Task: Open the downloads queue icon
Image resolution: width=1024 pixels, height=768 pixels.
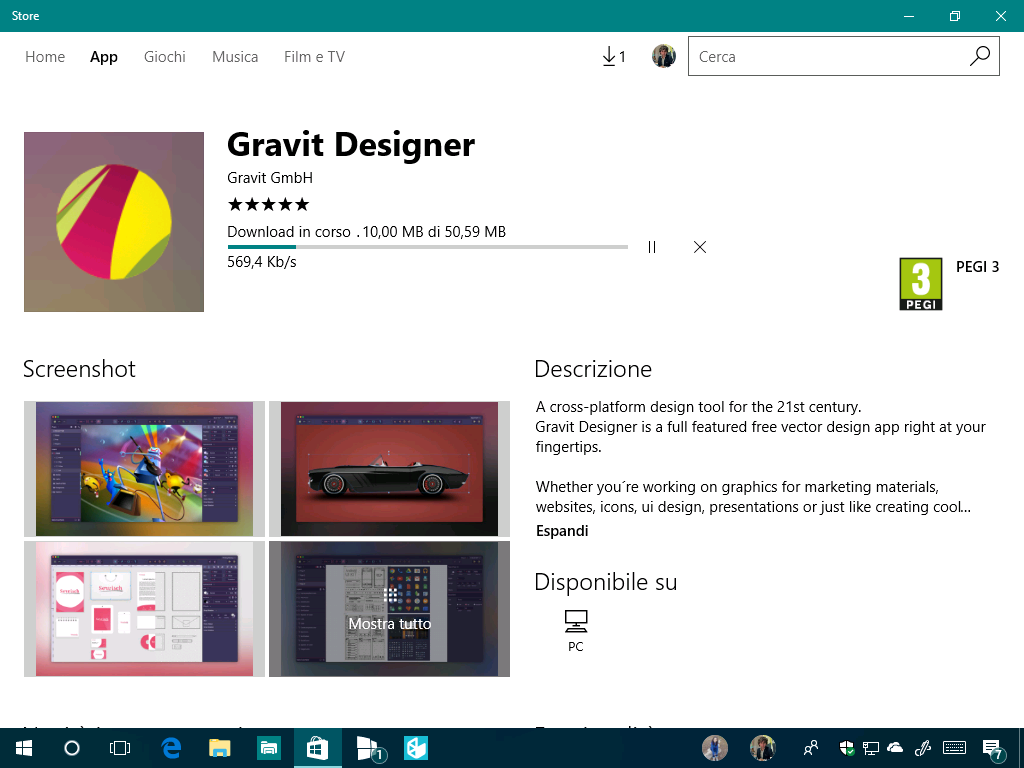Action: (613, 57)
